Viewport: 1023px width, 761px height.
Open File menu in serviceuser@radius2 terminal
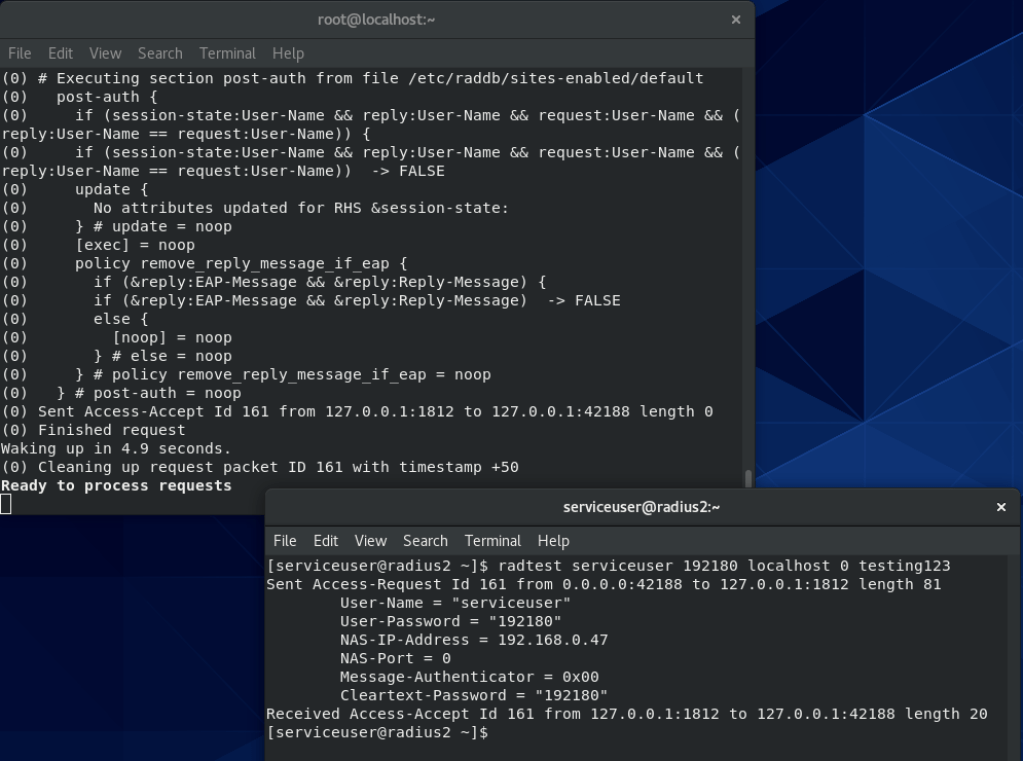click(x=285, y=541)
